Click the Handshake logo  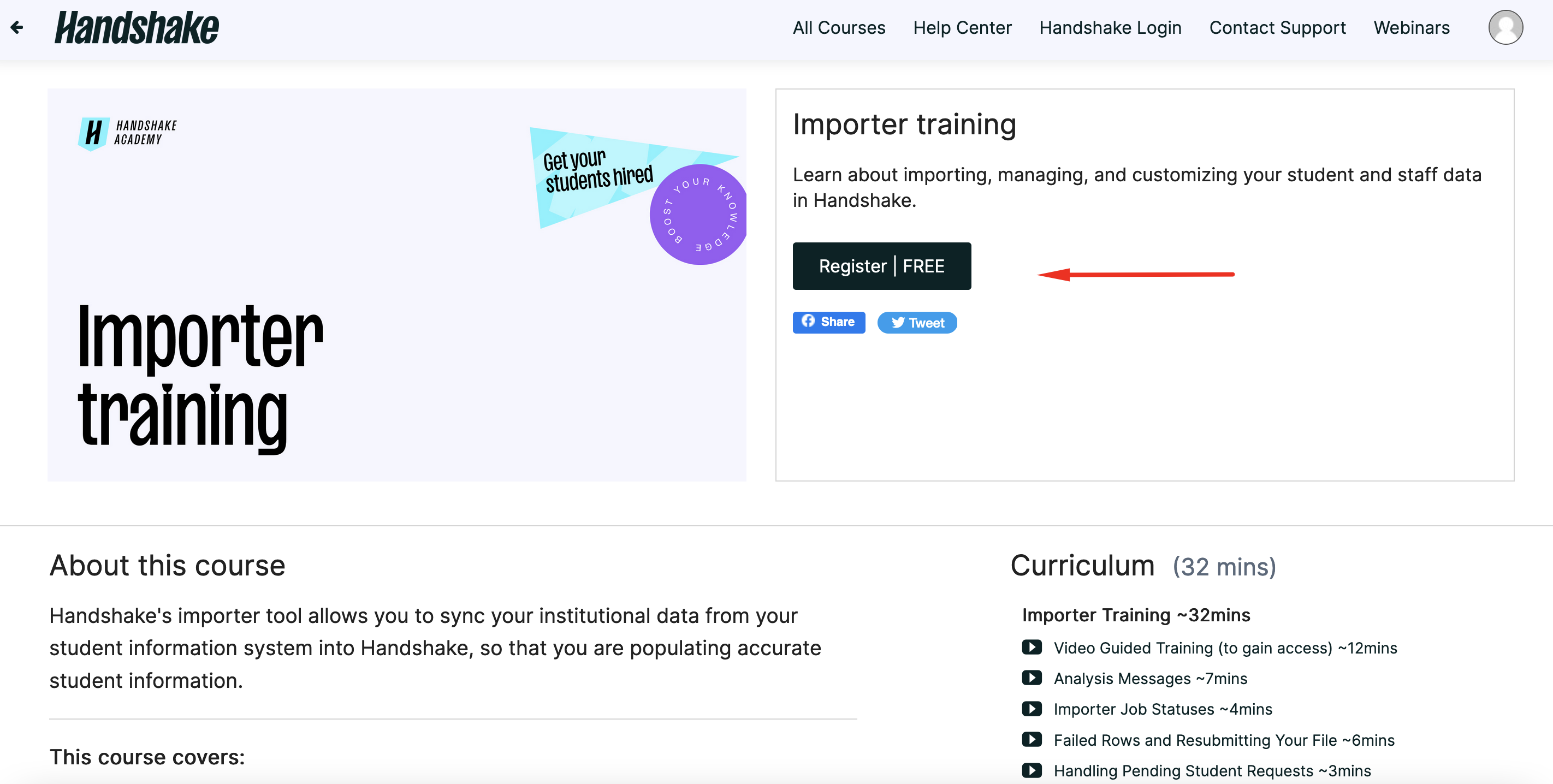(x=137, y=28)
